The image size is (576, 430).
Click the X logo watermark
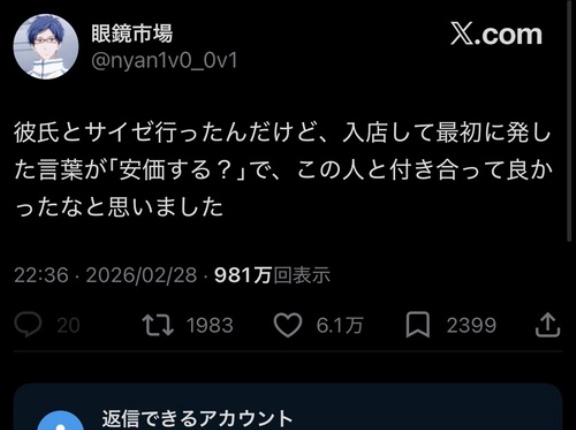click(x=496, y=35)
